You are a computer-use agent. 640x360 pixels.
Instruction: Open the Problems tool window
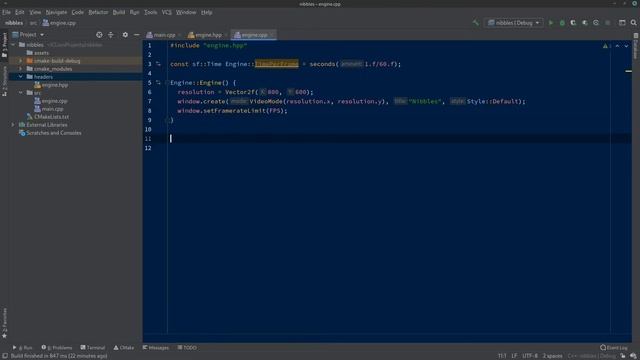[x=57, y=348]
